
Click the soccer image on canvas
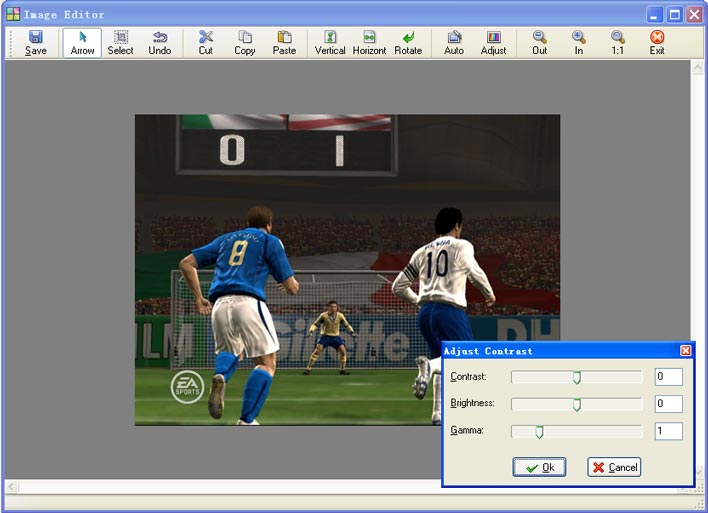[347, 270]
